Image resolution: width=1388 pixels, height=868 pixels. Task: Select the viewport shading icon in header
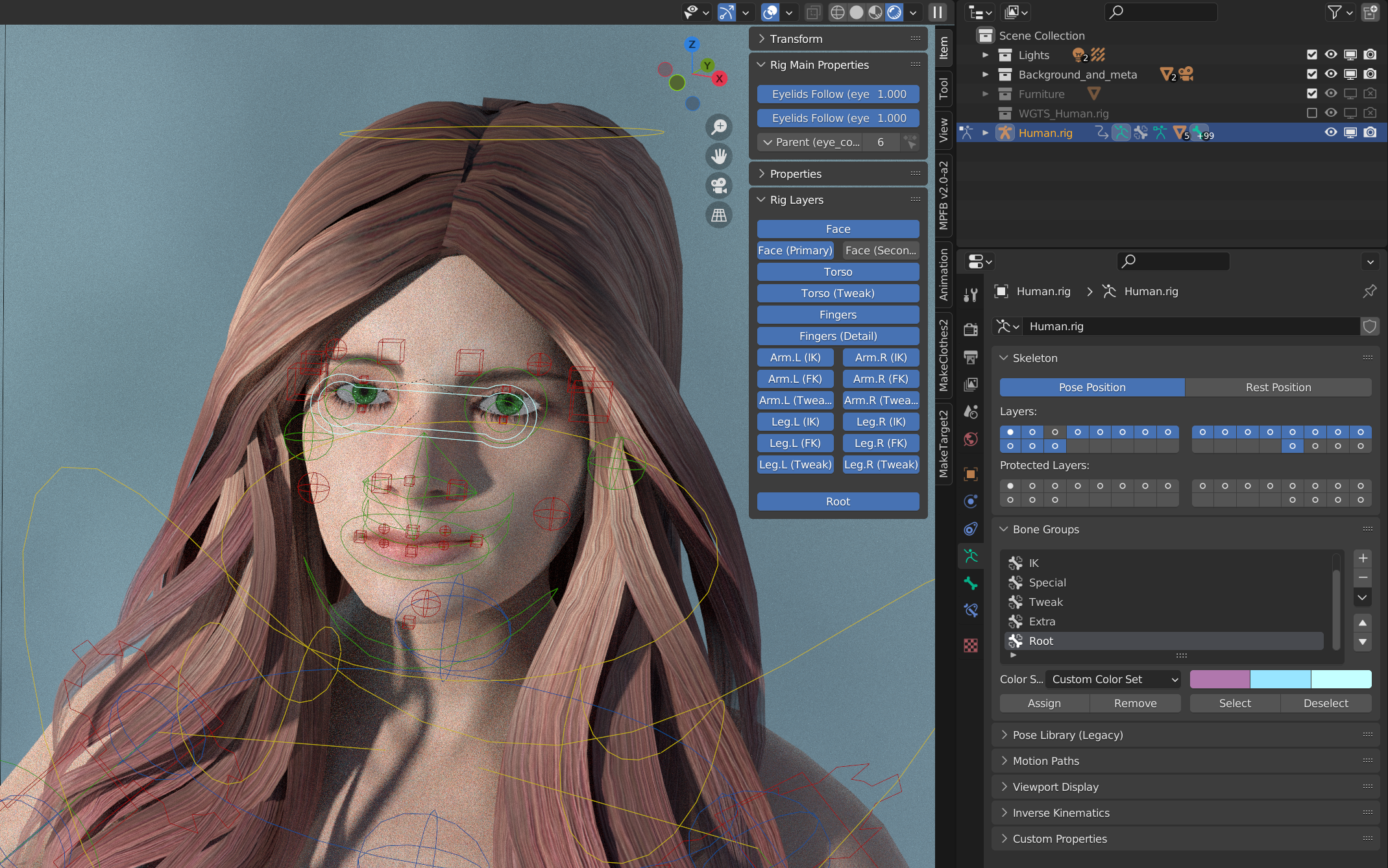tap(892, 12)
